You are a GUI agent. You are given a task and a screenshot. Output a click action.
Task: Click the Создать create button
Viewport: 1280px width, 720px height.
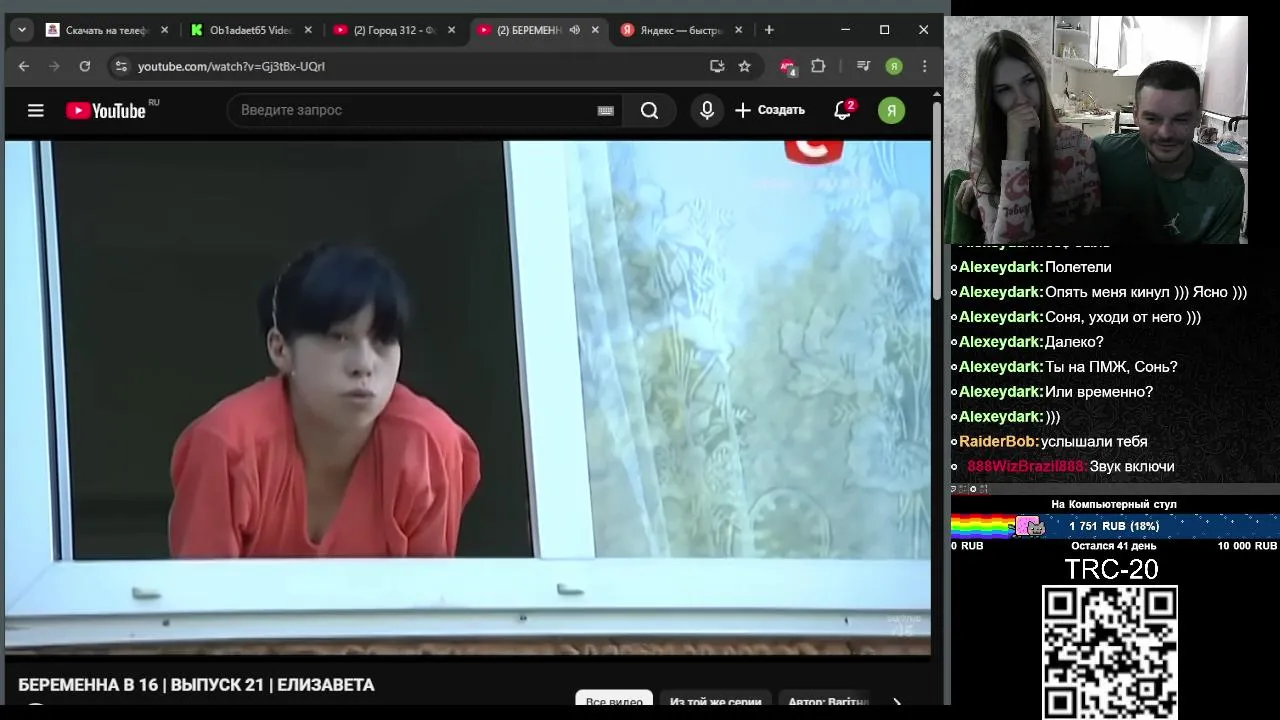(x=770, y=110)
